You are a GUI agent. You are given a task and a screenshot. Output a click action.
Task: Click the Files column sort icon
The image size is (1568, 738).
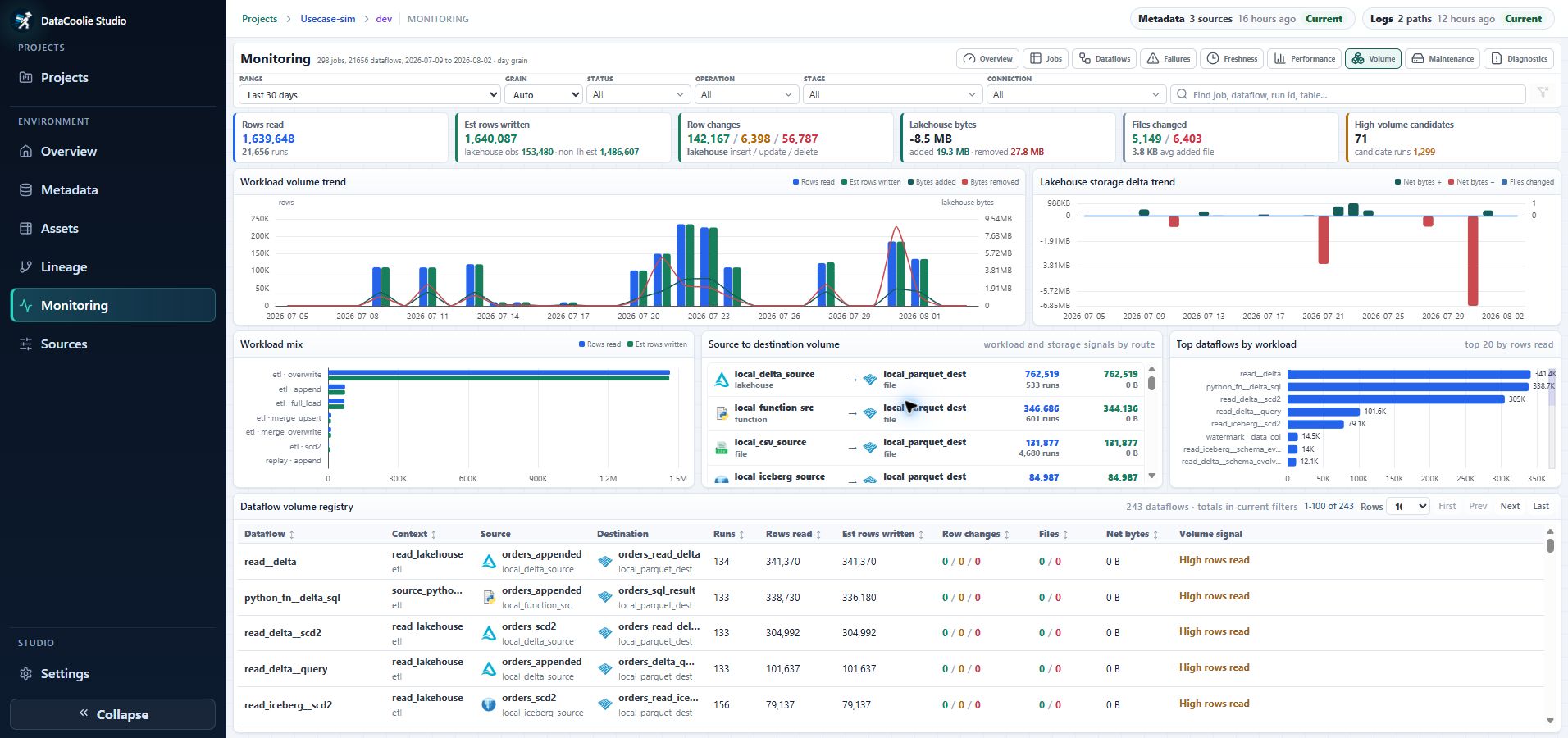point(1065,535)
